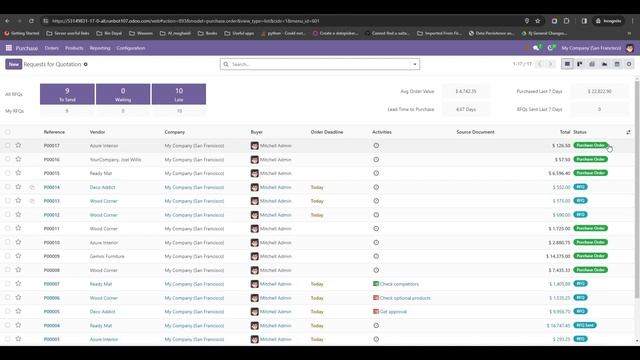Click the Check competitors activity icon
Screen dimensions: 640x360
(376, 284)
